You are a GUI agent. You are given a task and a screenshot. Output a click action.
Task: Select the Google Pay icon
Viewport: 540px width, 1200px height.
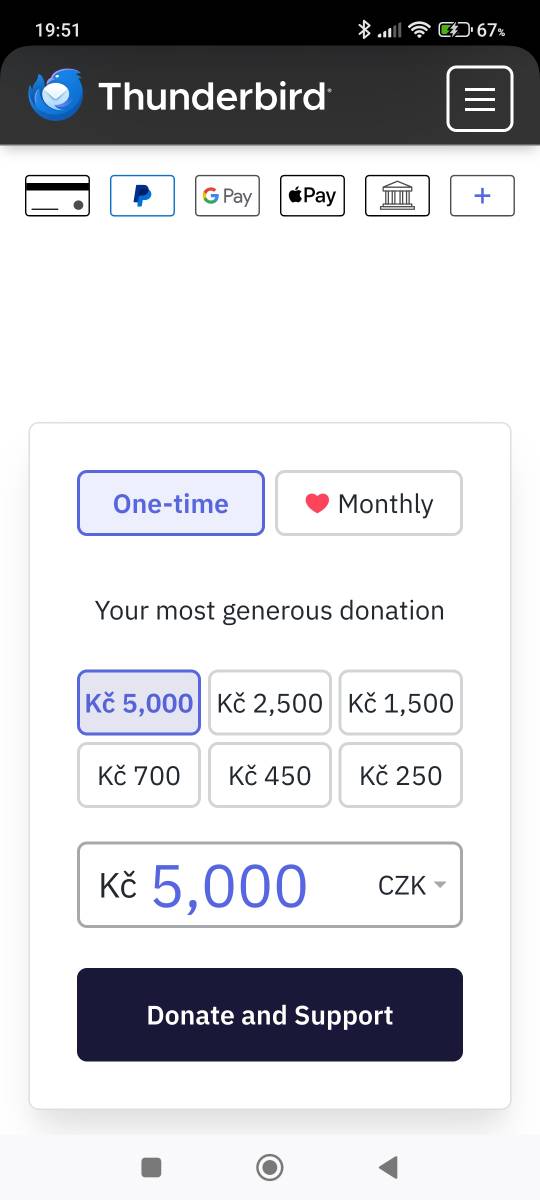[227, 196]
